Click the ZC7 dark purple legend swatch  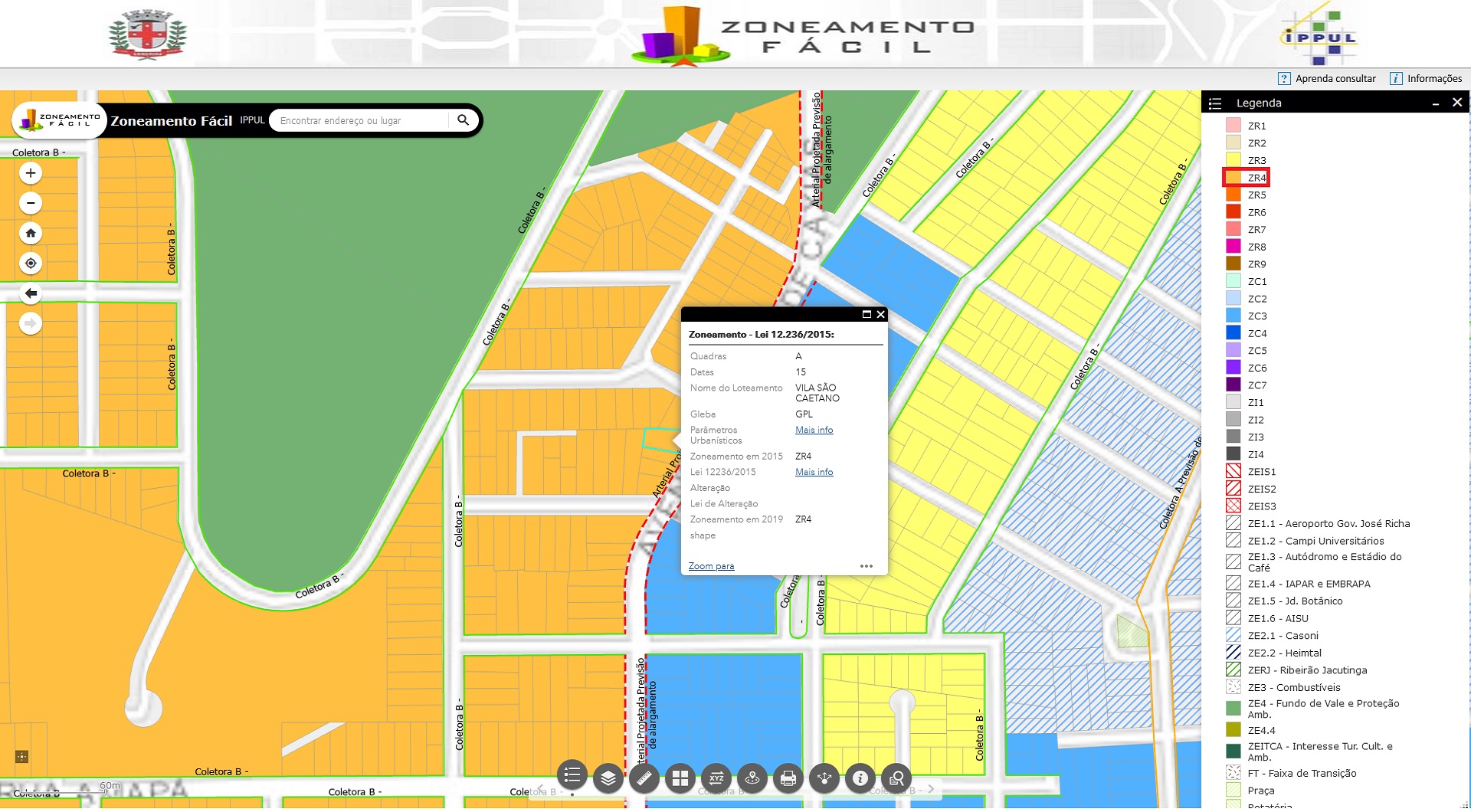tap(1233, 385)
